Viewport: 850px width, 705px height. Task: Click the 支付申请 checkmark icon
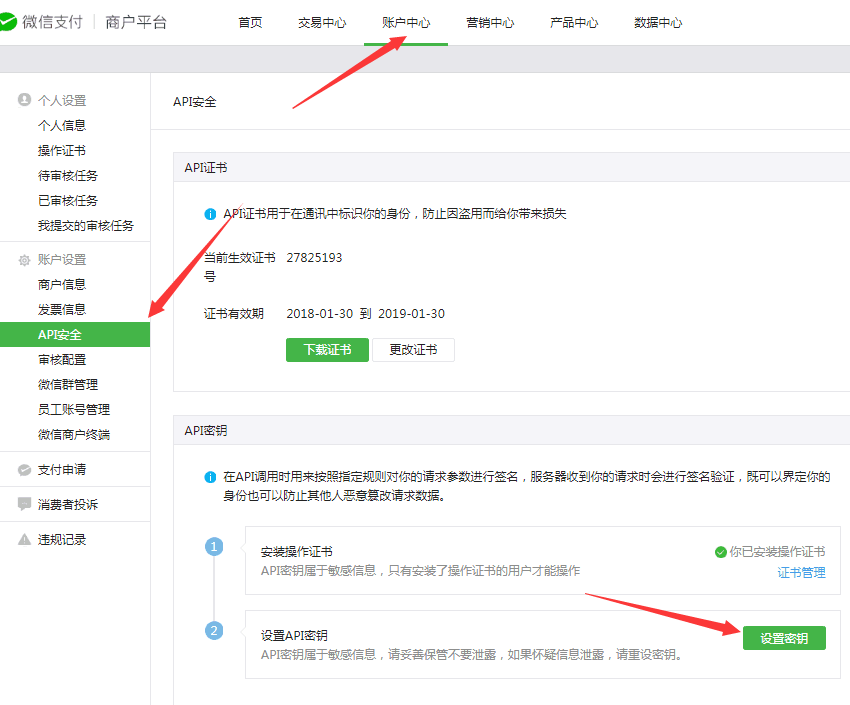pos(24,470)
